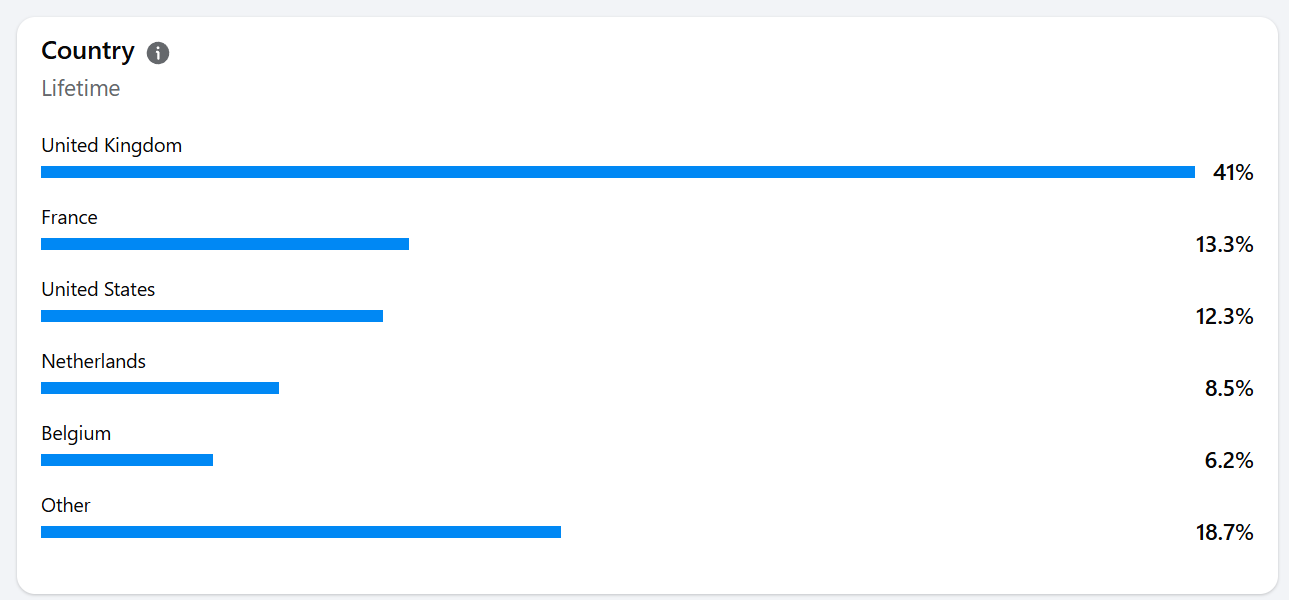Click the info icon beside Country
1289x600 pixels.
(x=158, y=53)
